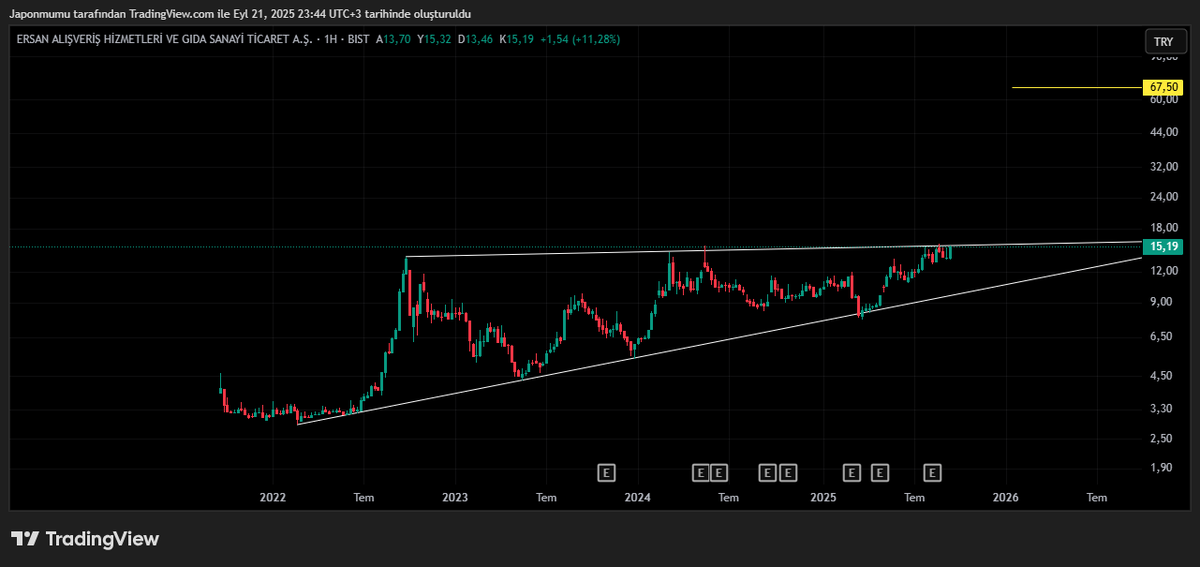This screenshot has height=567, width=1200.
Task: Click the K15,19 close value
Action: (516, 39)
